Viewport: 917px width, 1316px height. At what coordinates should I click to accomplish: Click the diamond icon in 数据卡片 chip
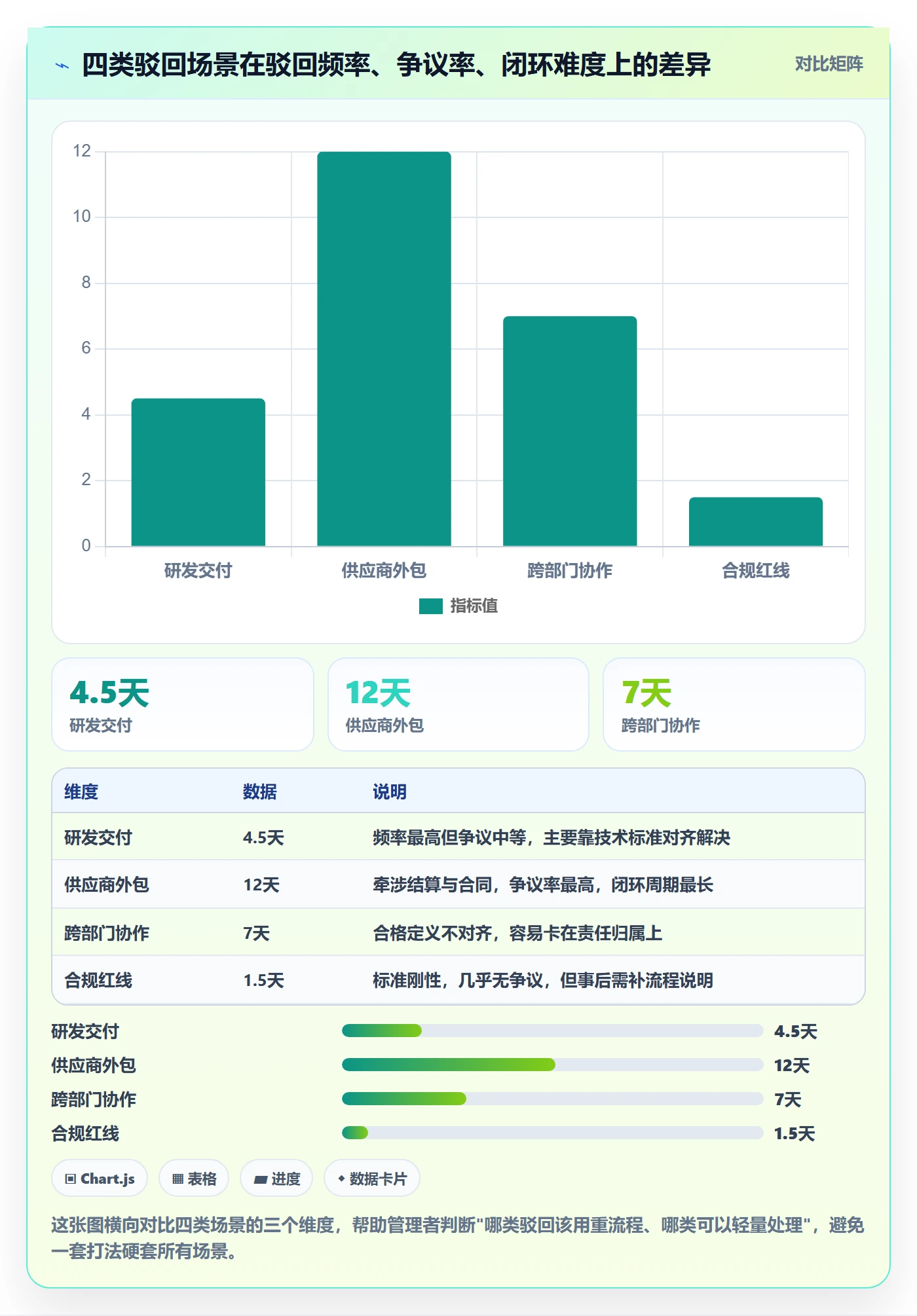tap(341, 1179)
